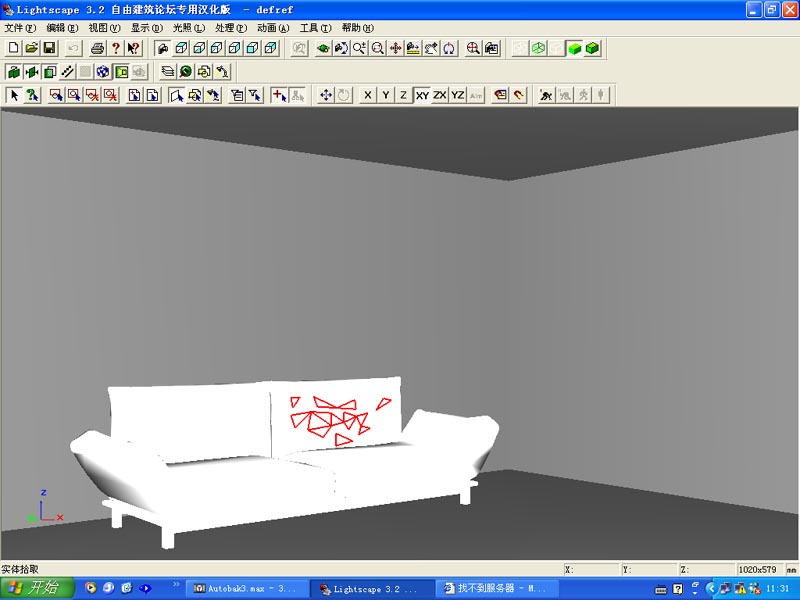Open the materials table green sphere icon
The width and height of the screenshot is (800, 600).
186,71
